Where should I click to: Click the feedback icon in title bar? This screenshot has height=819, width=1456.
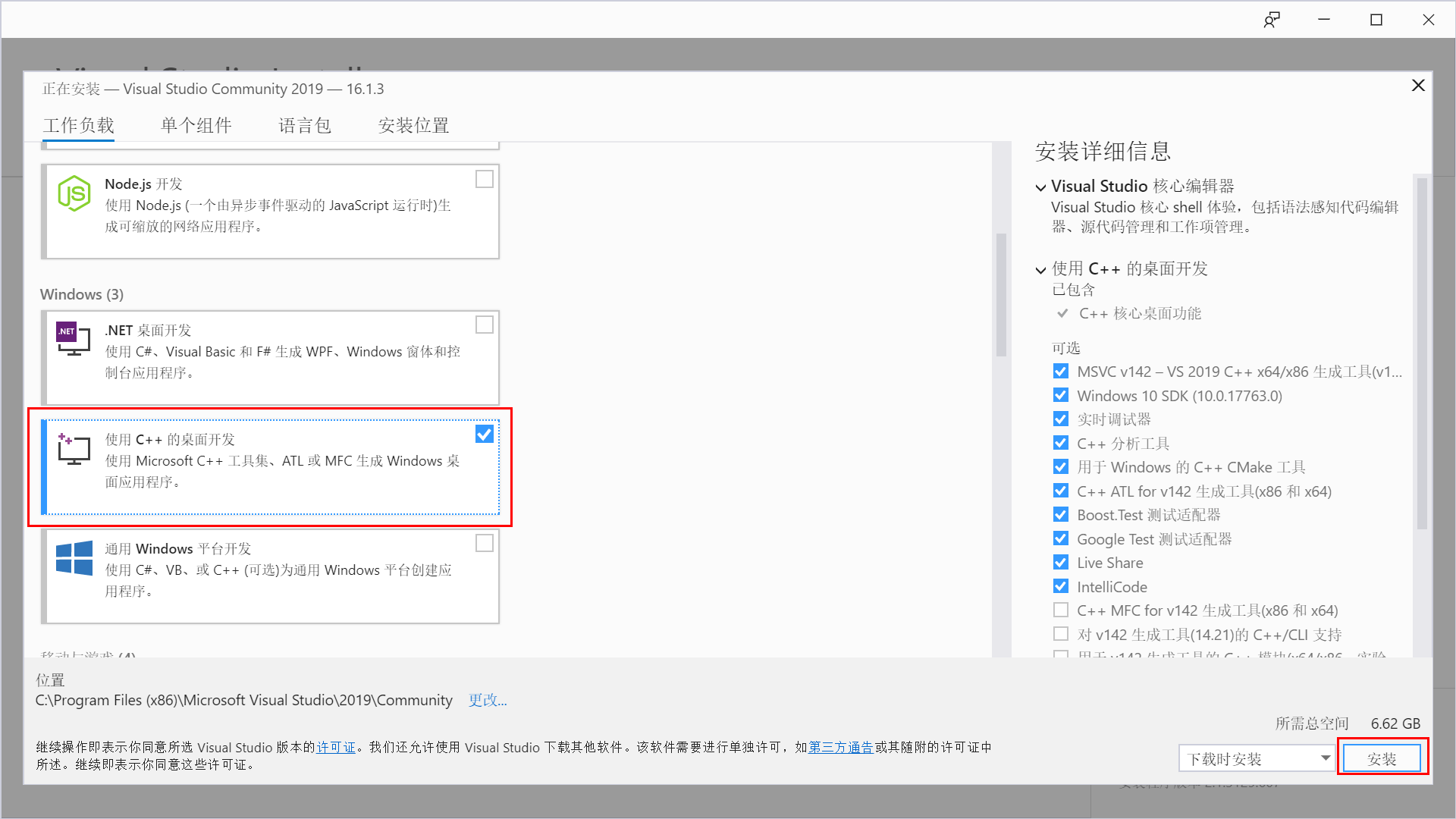1272,20
